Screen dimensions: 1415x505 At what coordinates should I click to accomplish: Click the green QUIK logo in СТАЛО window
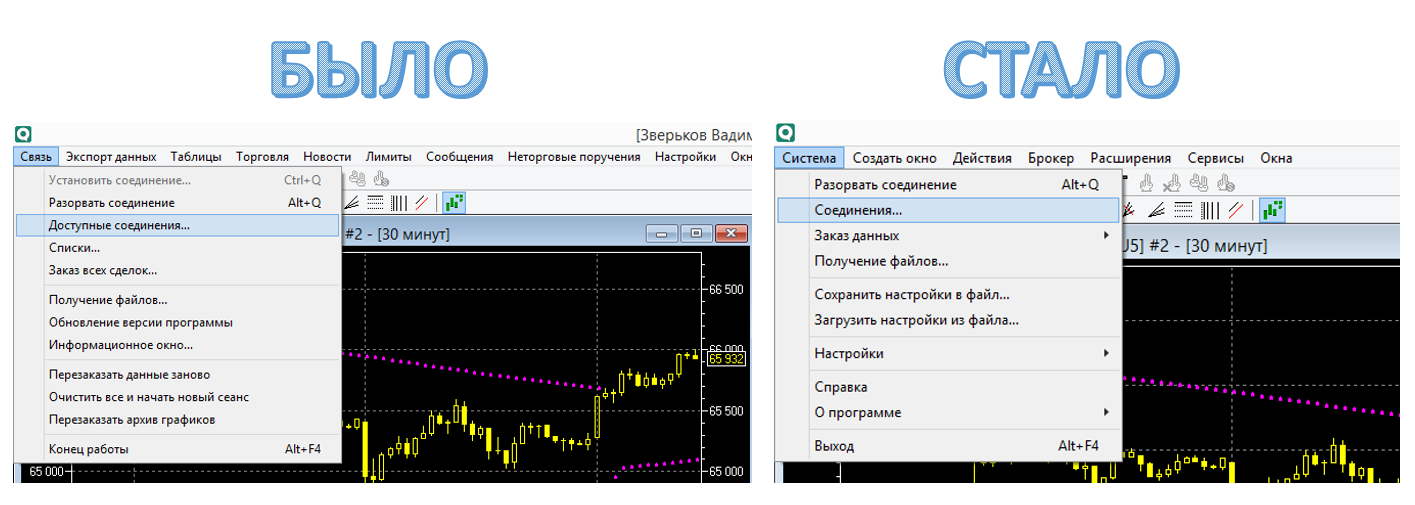pyautogui.click(x=786, y=132)
